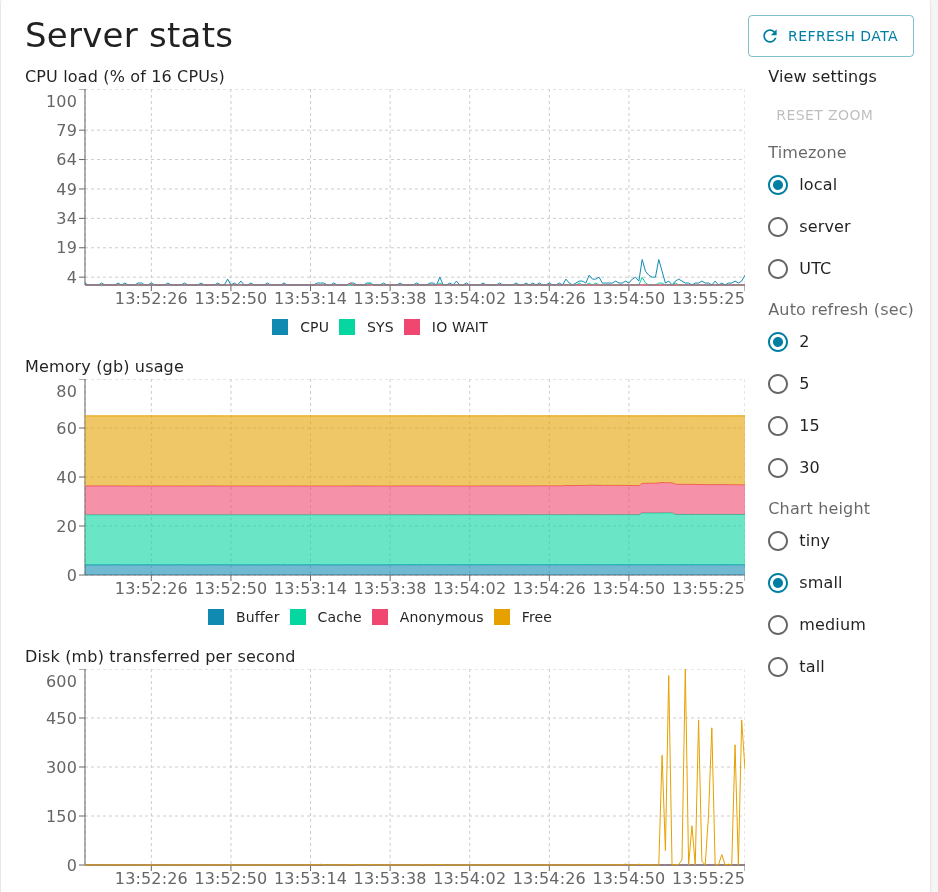Toggle the Anonymous legend swatch
Screen dimensions: 938x892
click(x=380, y=617)
